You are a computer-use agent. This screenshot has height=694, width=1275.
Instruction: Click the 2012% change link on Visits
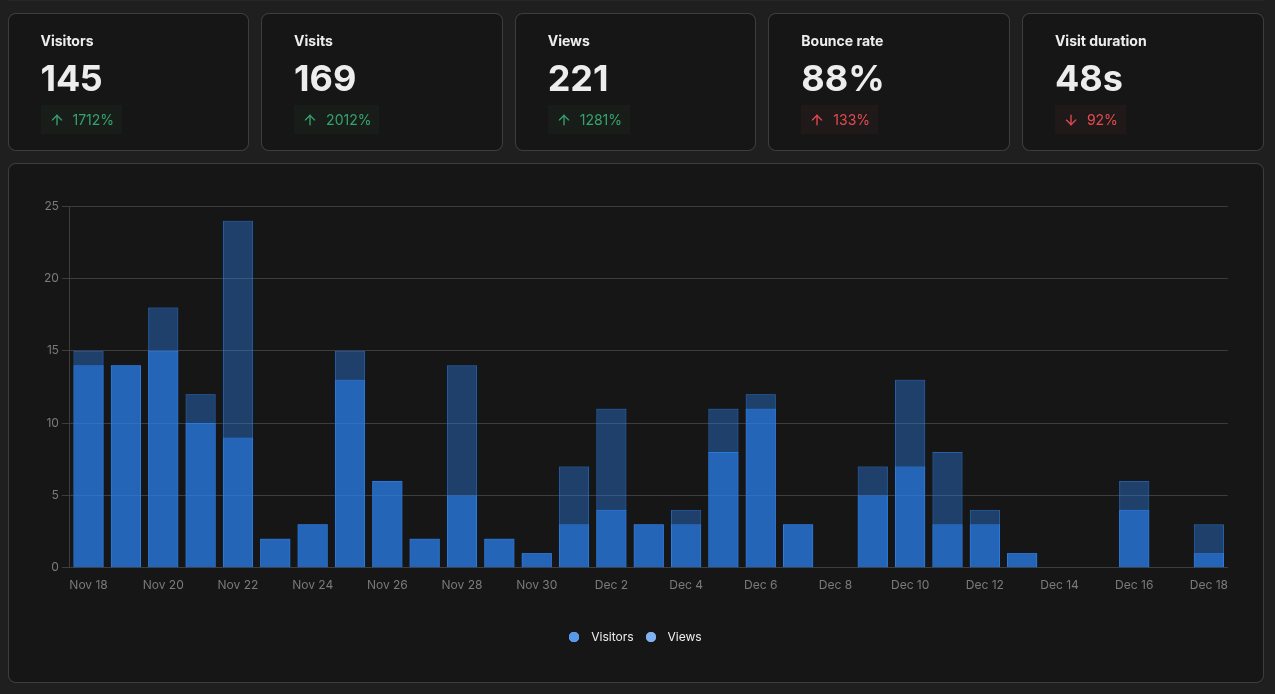[336, 119]
